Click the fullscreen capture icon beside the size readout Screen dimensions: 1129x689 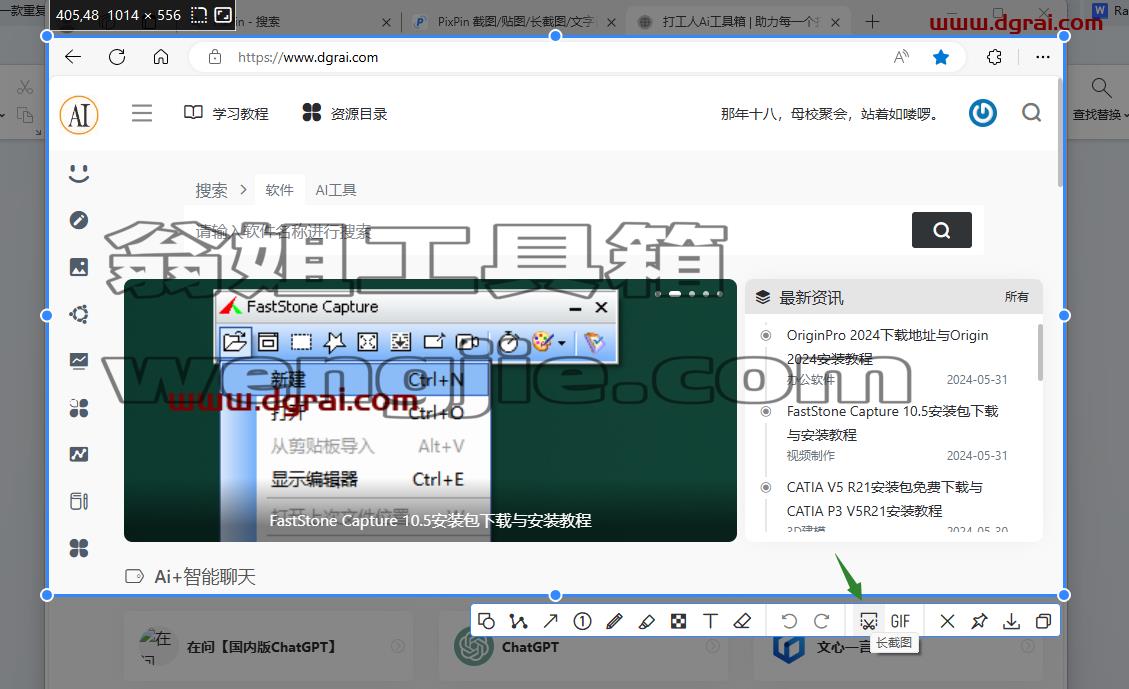(x=223, y=14)
